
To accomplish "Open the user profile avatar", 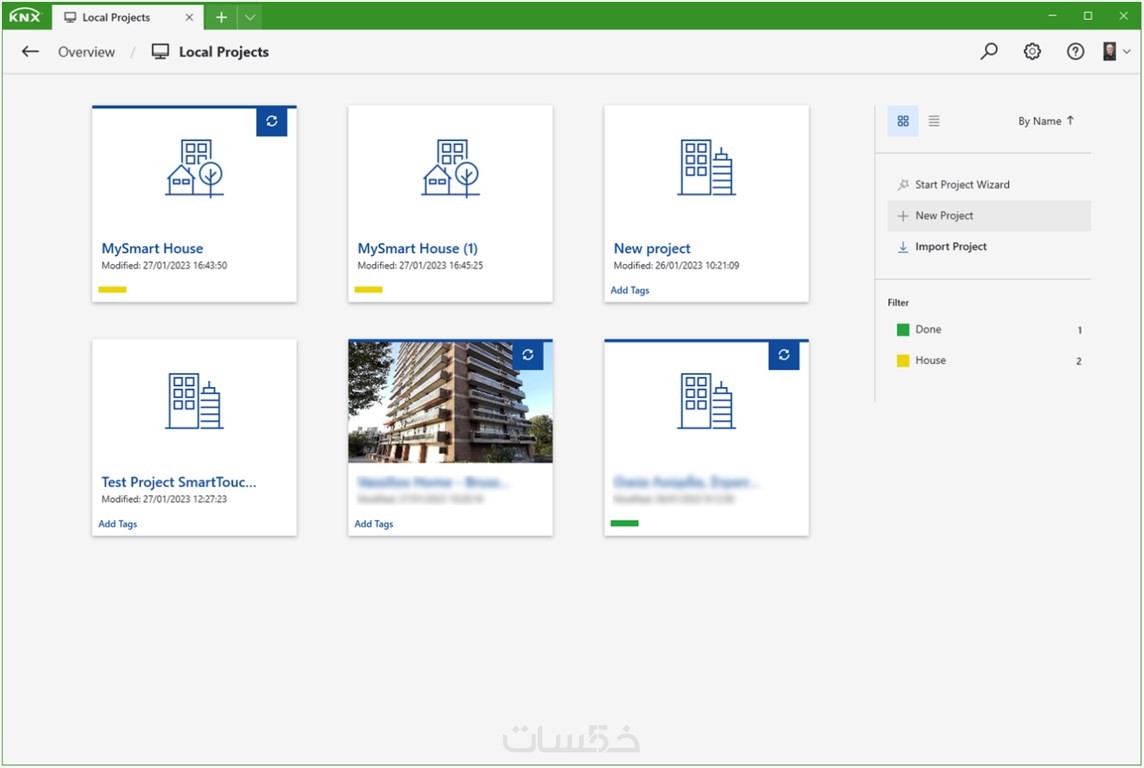I will 1110,52.
